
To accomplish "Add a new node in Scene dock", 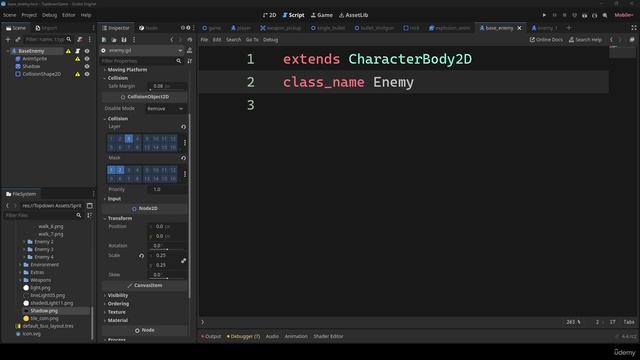I will coord(8,40).
